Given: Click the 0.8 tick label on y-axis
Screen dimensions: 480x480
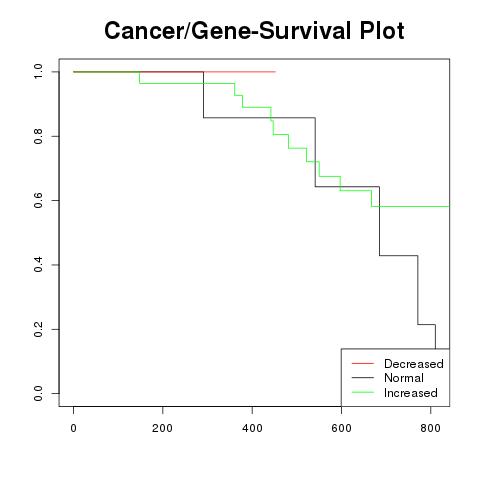Looking at the screenshot, I should click(x=38, y=136).
